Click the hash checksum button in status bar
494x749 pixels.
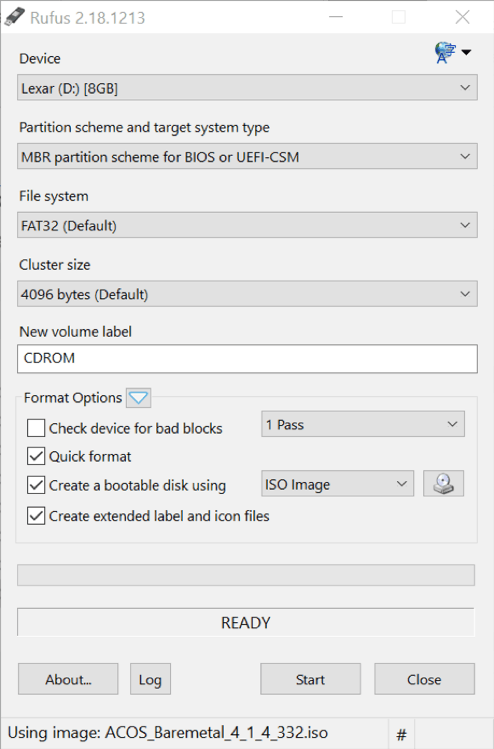click(402, 734)
